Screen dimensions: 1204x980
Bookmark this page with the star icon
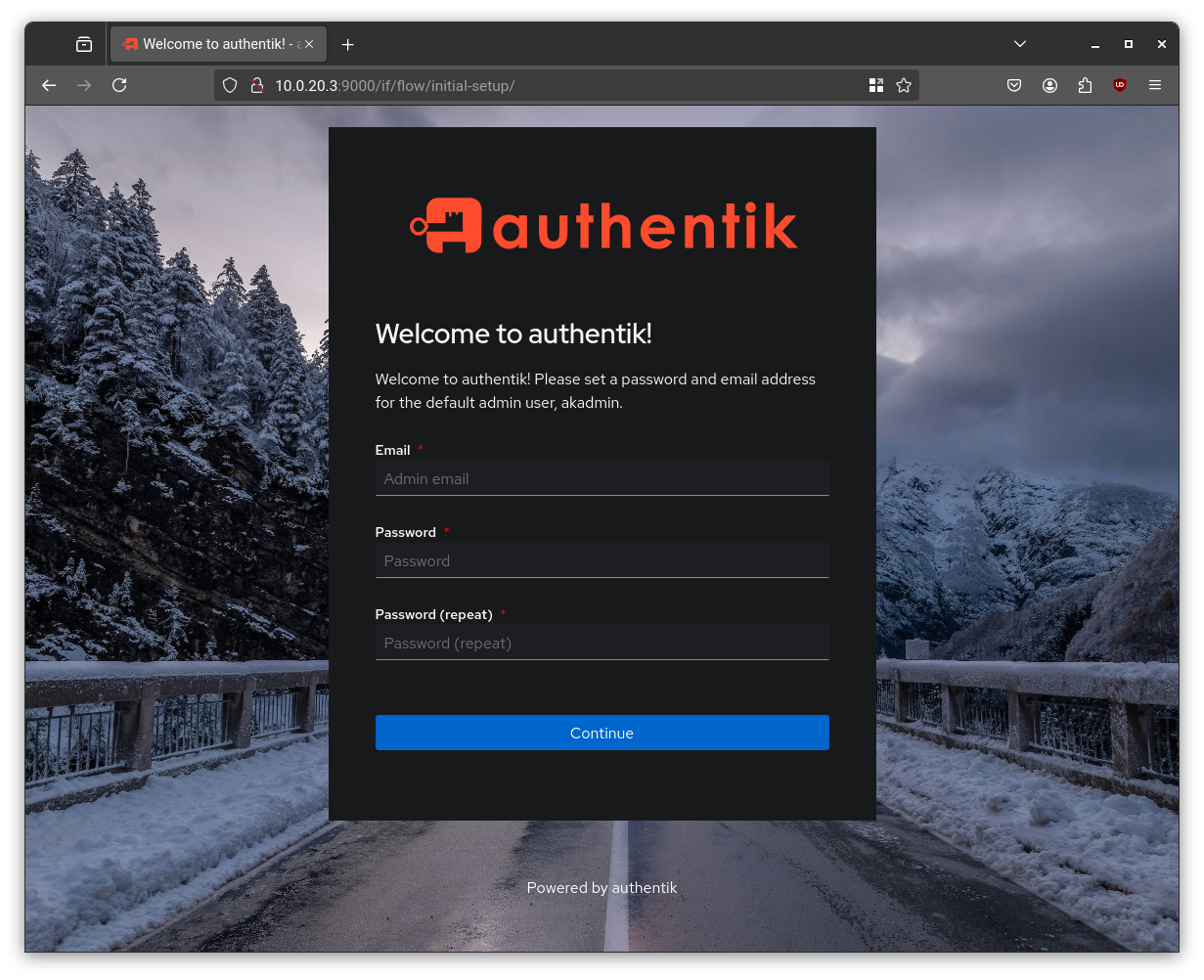pos(904,85)
